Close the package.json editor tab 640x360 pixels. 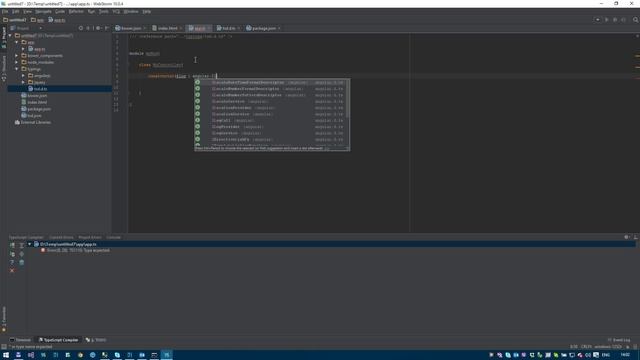pos(279,28)
